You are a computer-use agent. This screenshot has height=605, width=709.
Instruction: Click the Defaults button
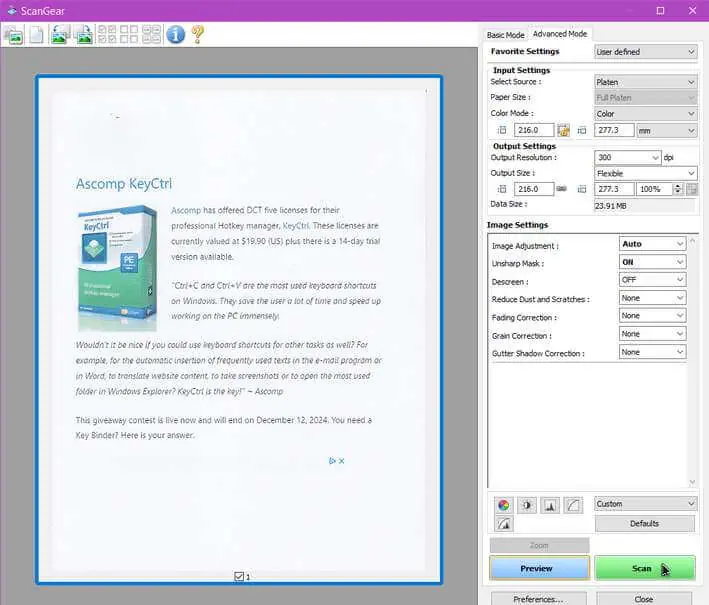(x=644, y=524)
